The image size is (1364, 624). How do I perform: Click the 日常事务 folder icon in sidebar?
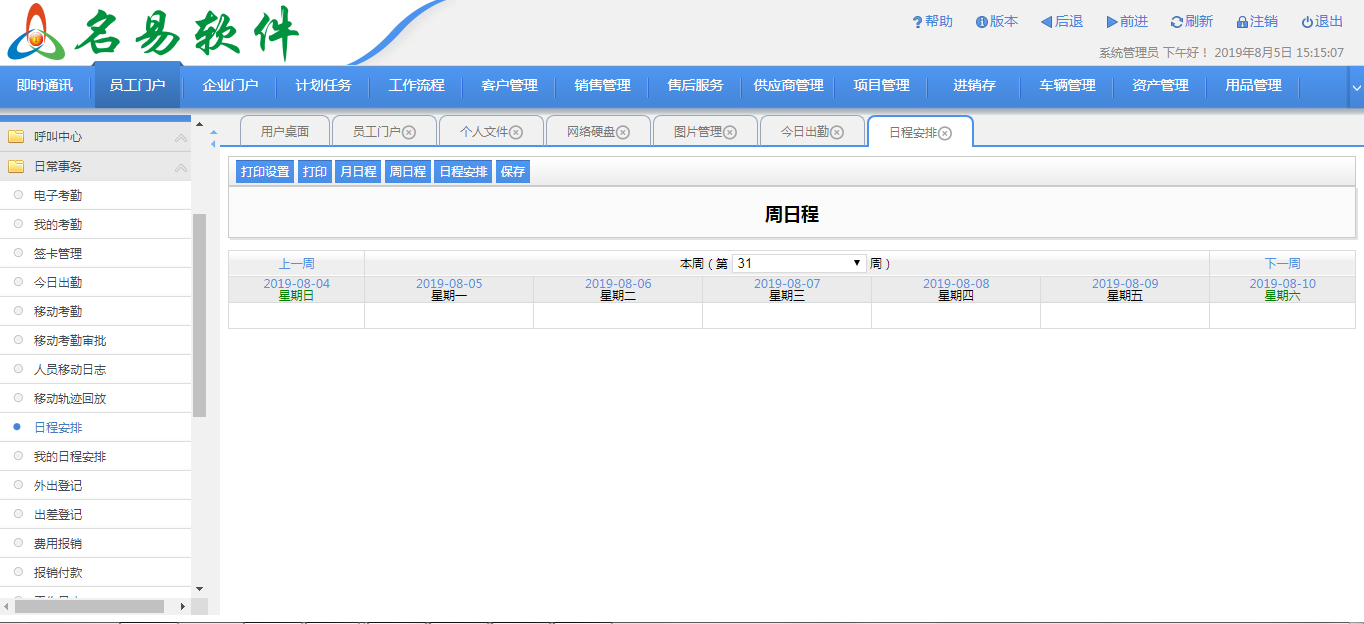(16, 167)
